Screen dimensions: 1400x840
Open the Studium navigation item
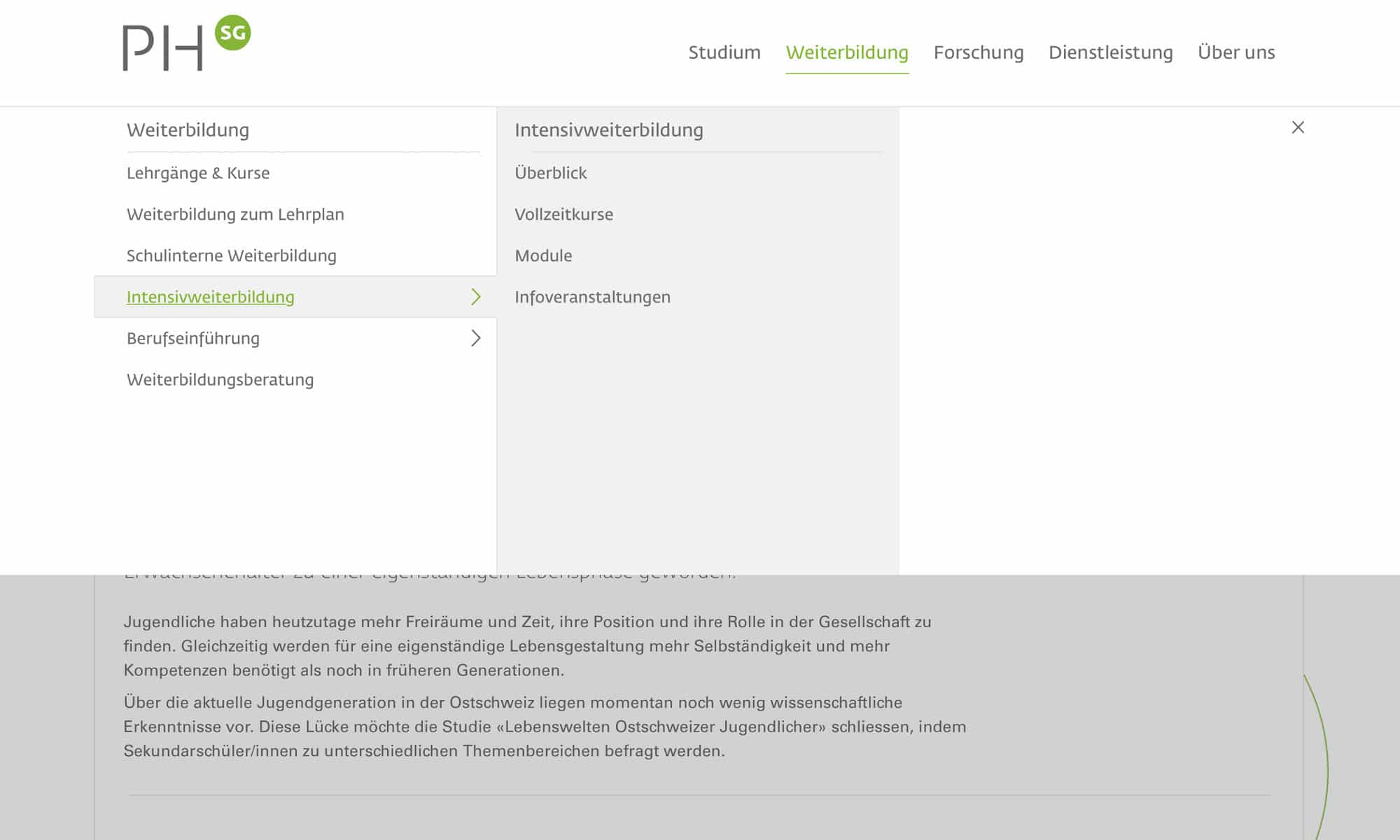tap(724, 52)
